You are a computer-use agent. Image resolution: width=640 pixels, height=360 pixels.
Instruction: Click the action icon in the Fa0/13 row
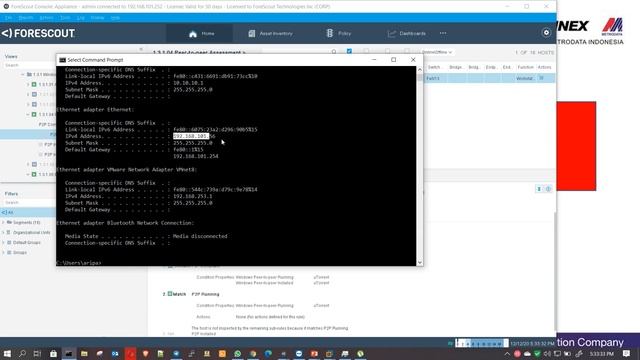pyautogui.click(x=542, y=78)
